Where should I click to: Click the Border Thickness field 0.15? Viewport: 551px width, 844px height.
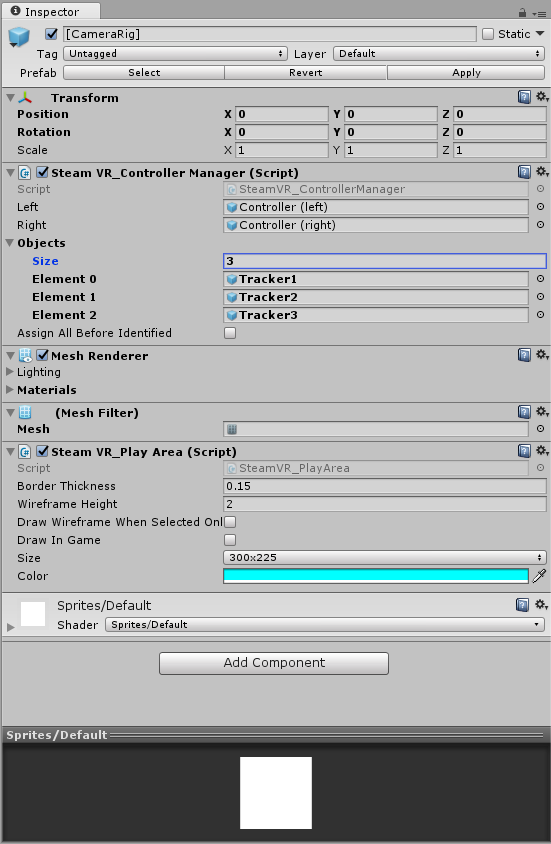385,486
